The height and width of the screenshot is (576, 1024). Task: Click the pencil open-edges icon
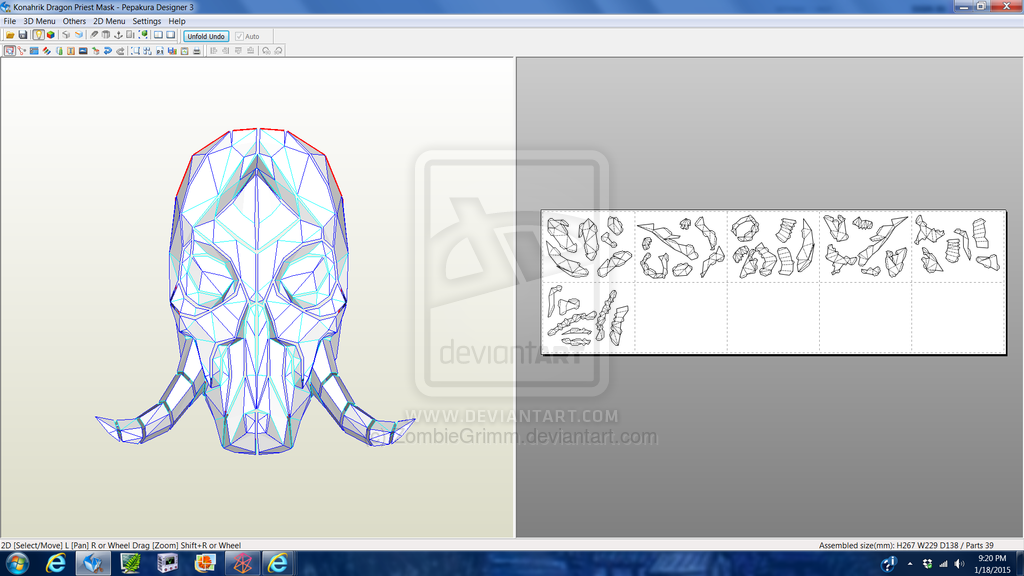[94, 35]
